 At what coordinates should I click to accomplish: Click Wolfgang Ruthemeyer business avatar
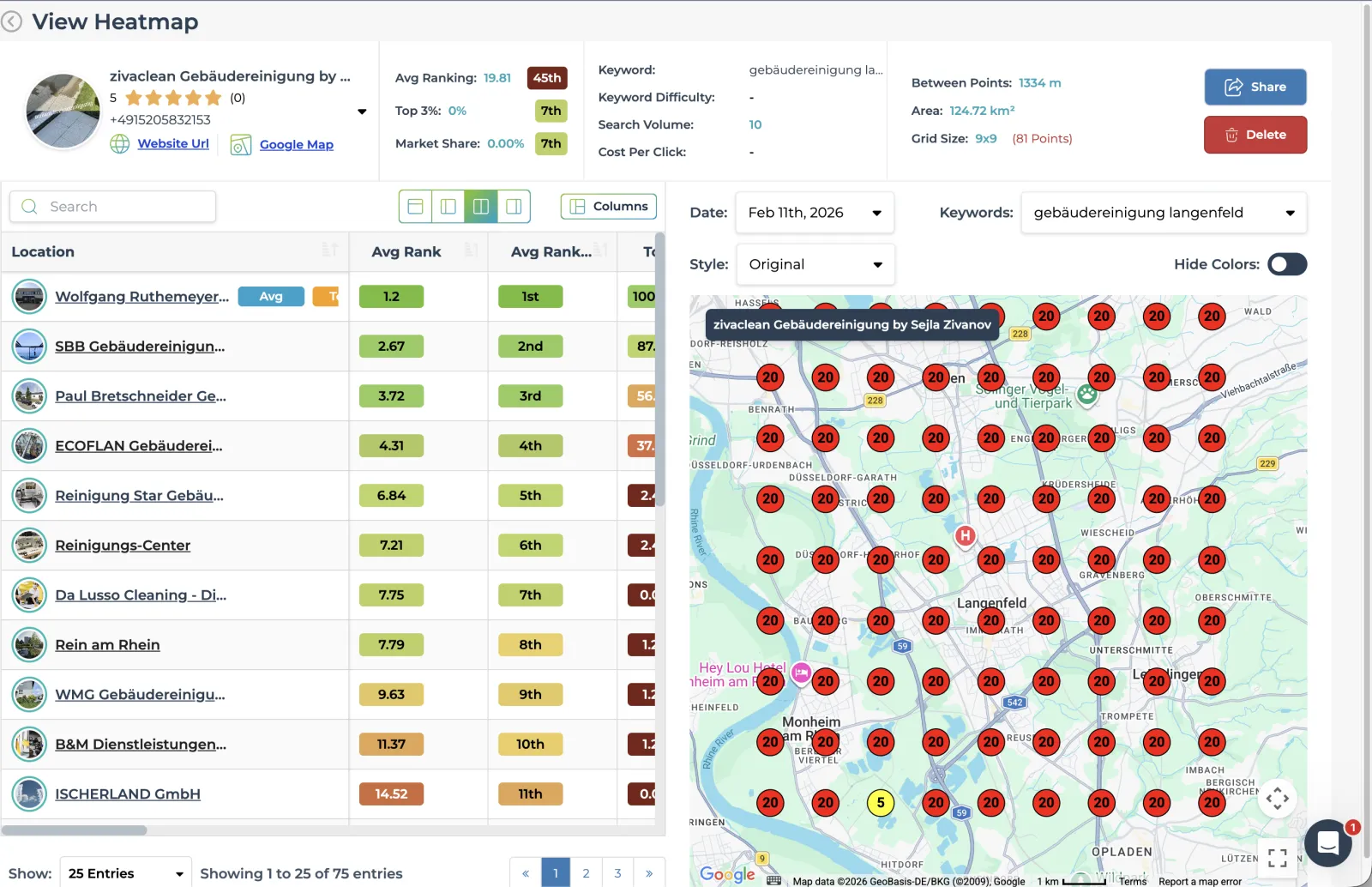tap(29, 297)
